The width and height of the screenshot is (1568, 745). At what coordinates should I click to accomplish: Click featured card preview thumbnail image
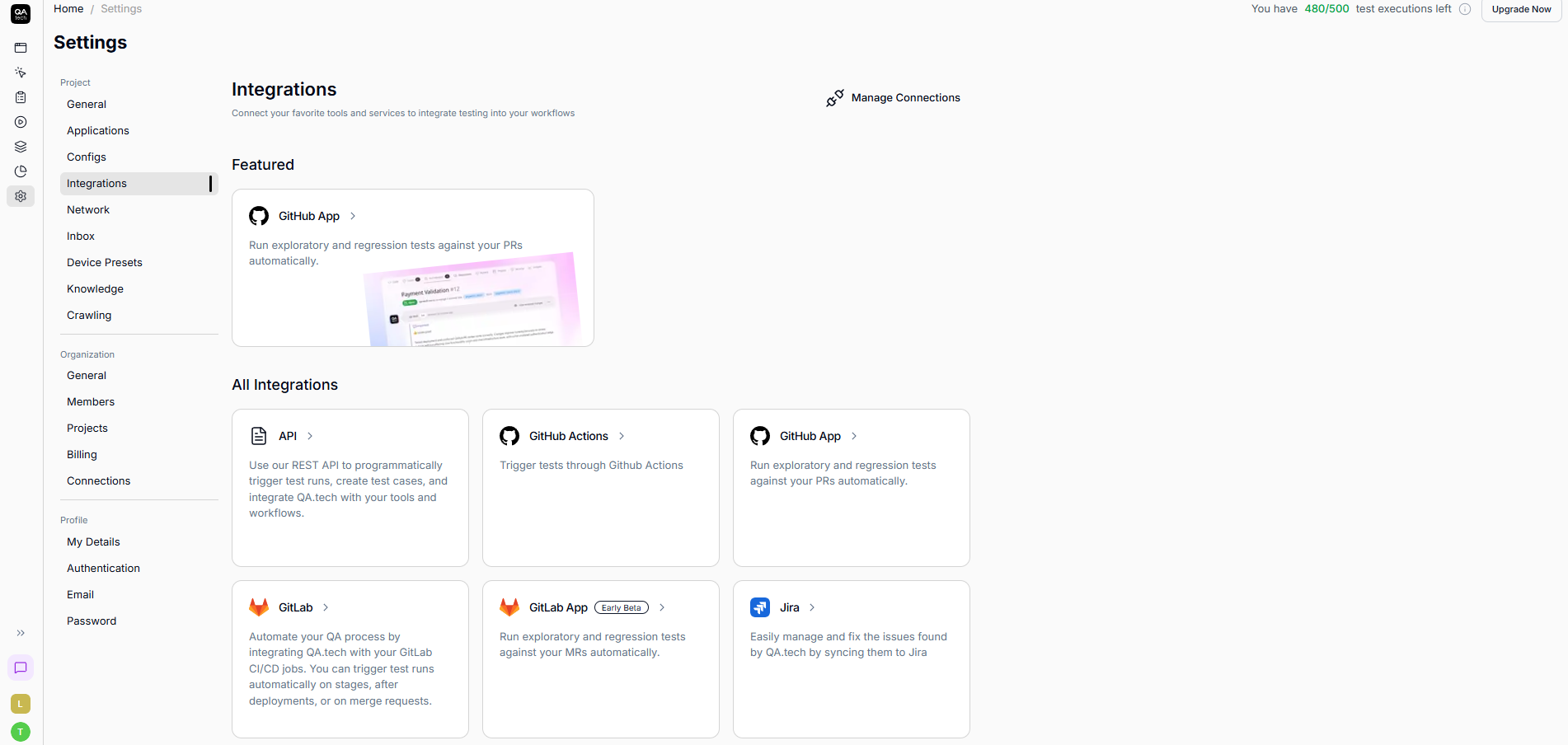473,300
